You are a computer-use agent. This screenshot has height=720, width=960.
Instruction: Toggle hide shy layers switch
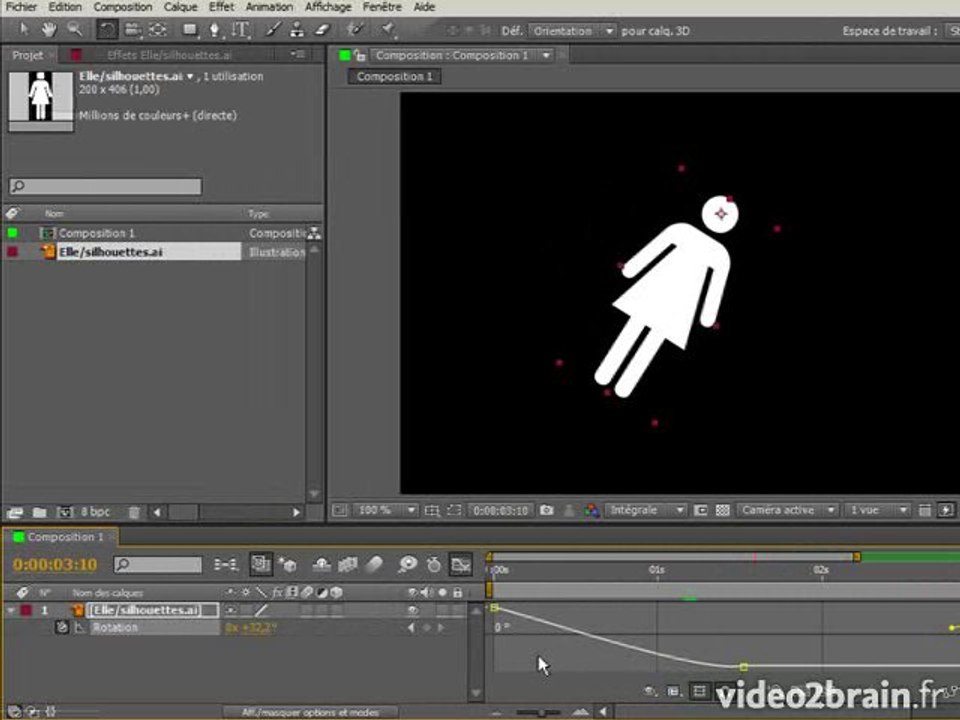[322, 564]
